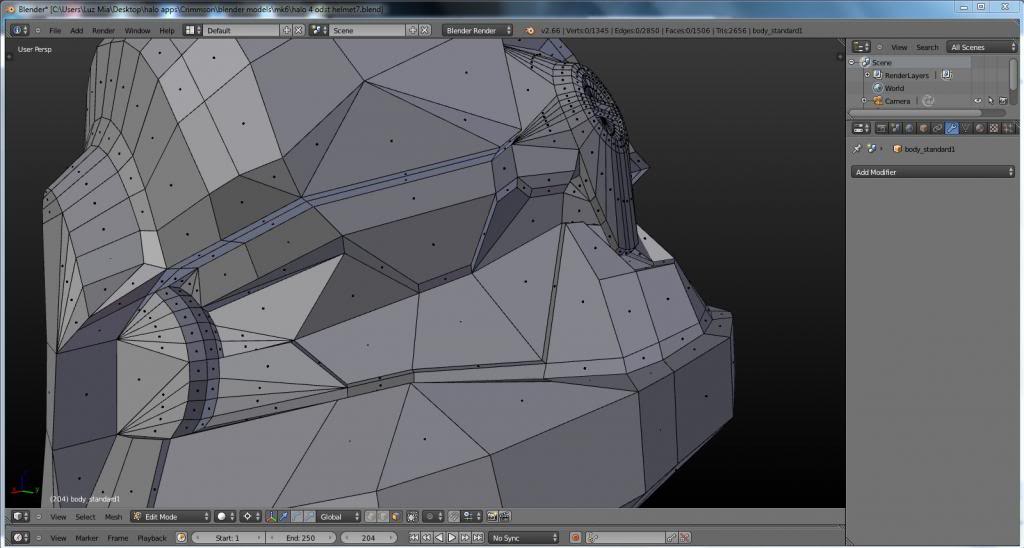Open the scene browser icon
This screenshot has width=1024, height=548.
coord(318,30)
